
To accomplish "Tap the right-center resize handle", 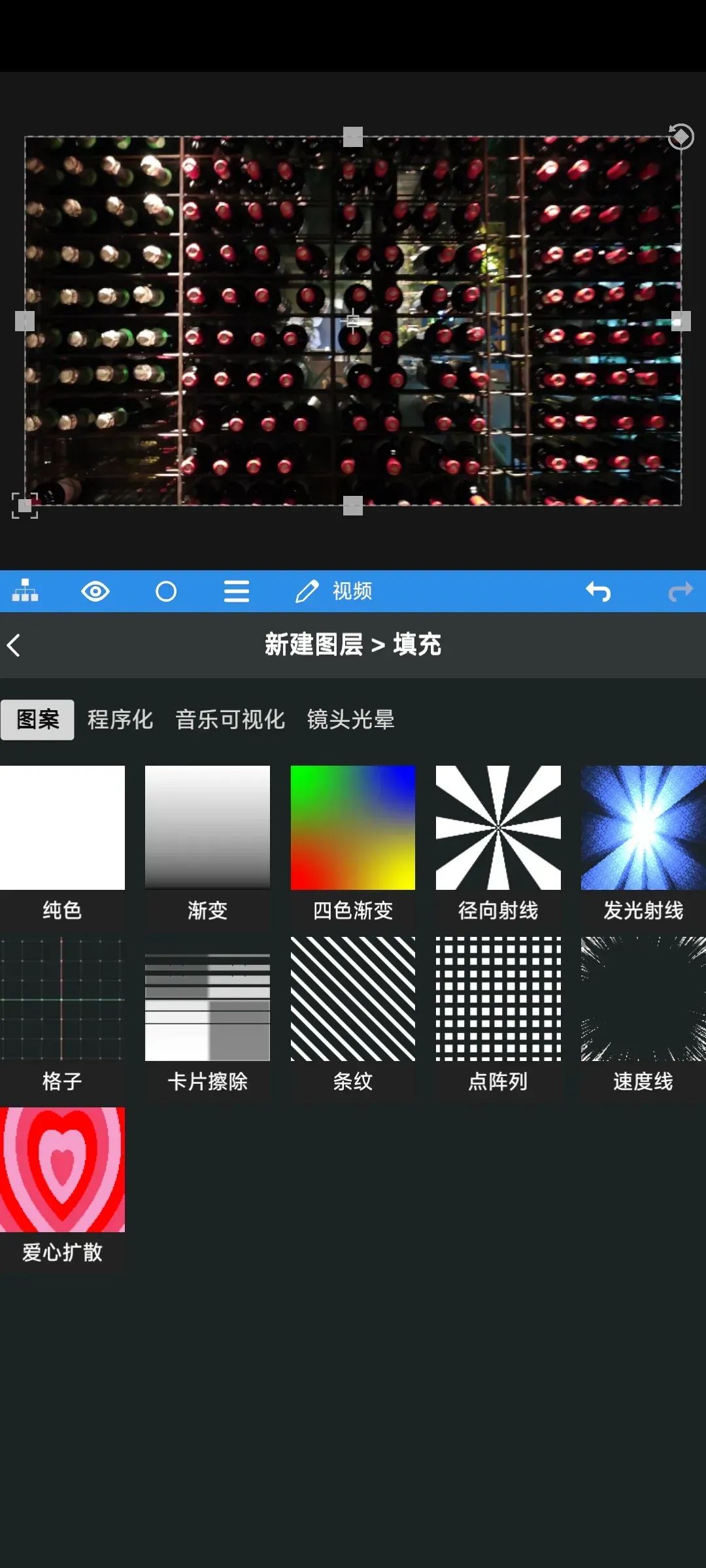I will click(681, 321).
